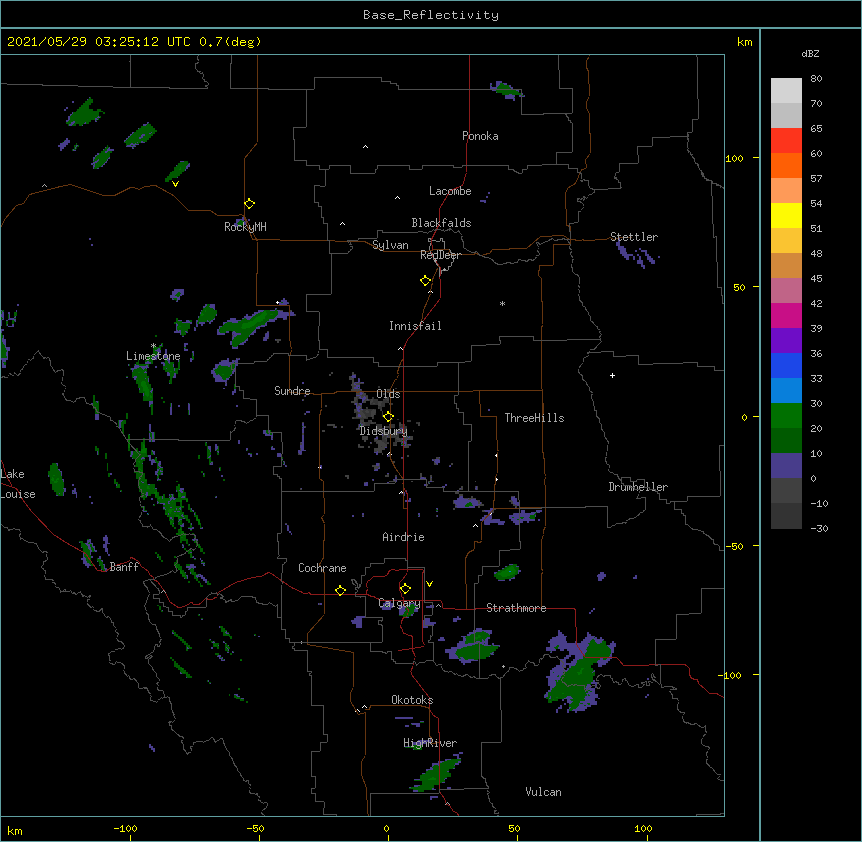Click the yellow diamond marker right of Cochrane

tap(340, 590)
